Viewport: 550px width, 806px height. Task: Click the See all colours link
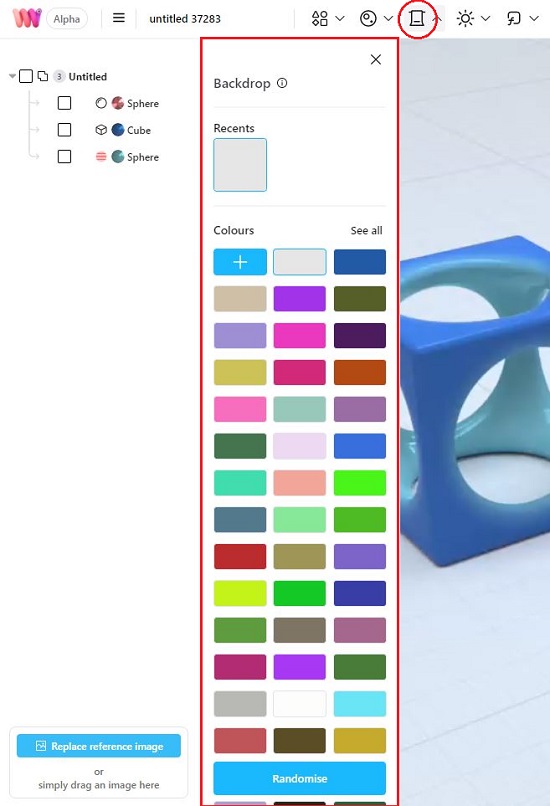tap(366, 230)
